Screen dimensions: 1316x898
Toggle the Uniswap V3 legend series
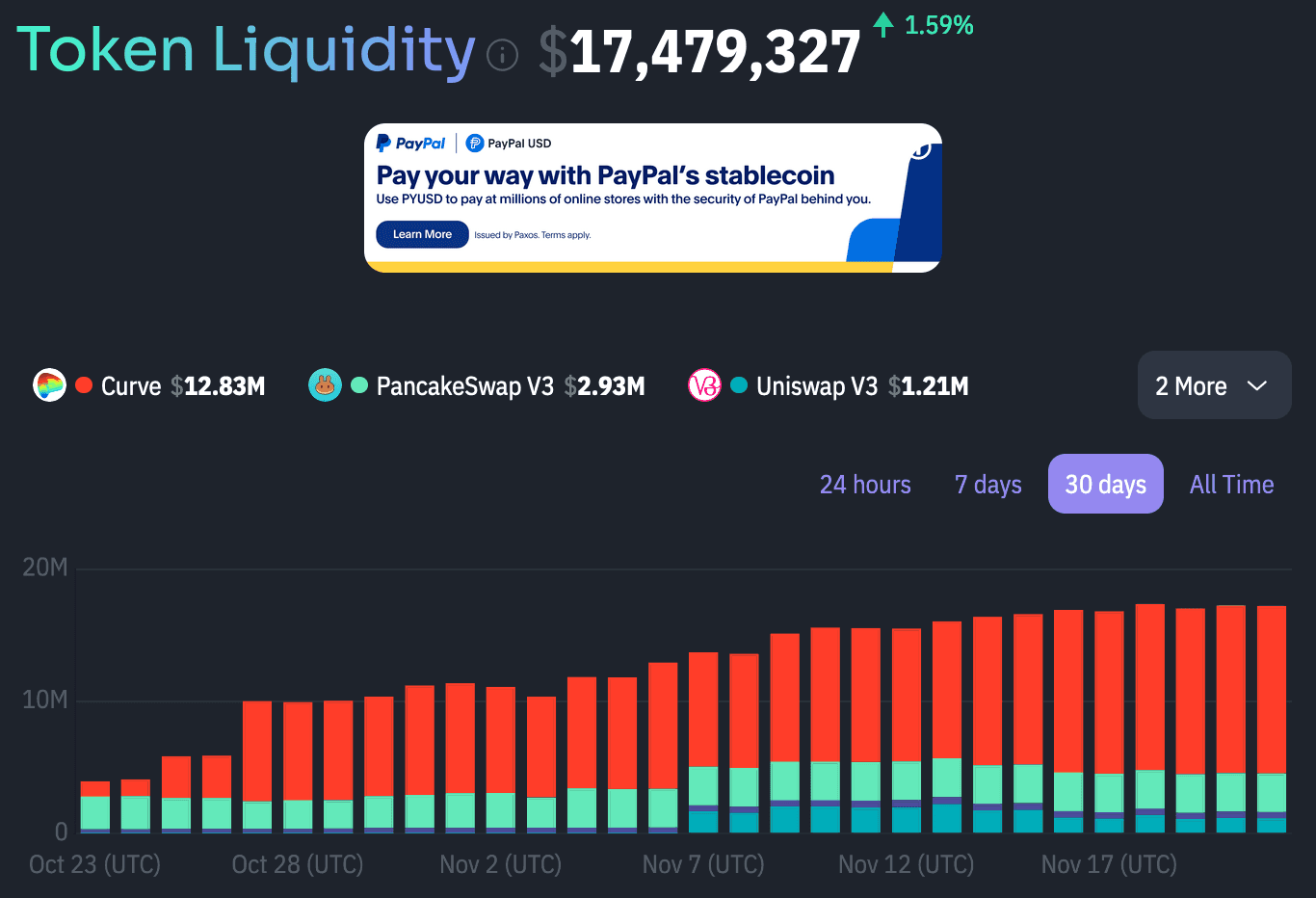pos(817,386)
